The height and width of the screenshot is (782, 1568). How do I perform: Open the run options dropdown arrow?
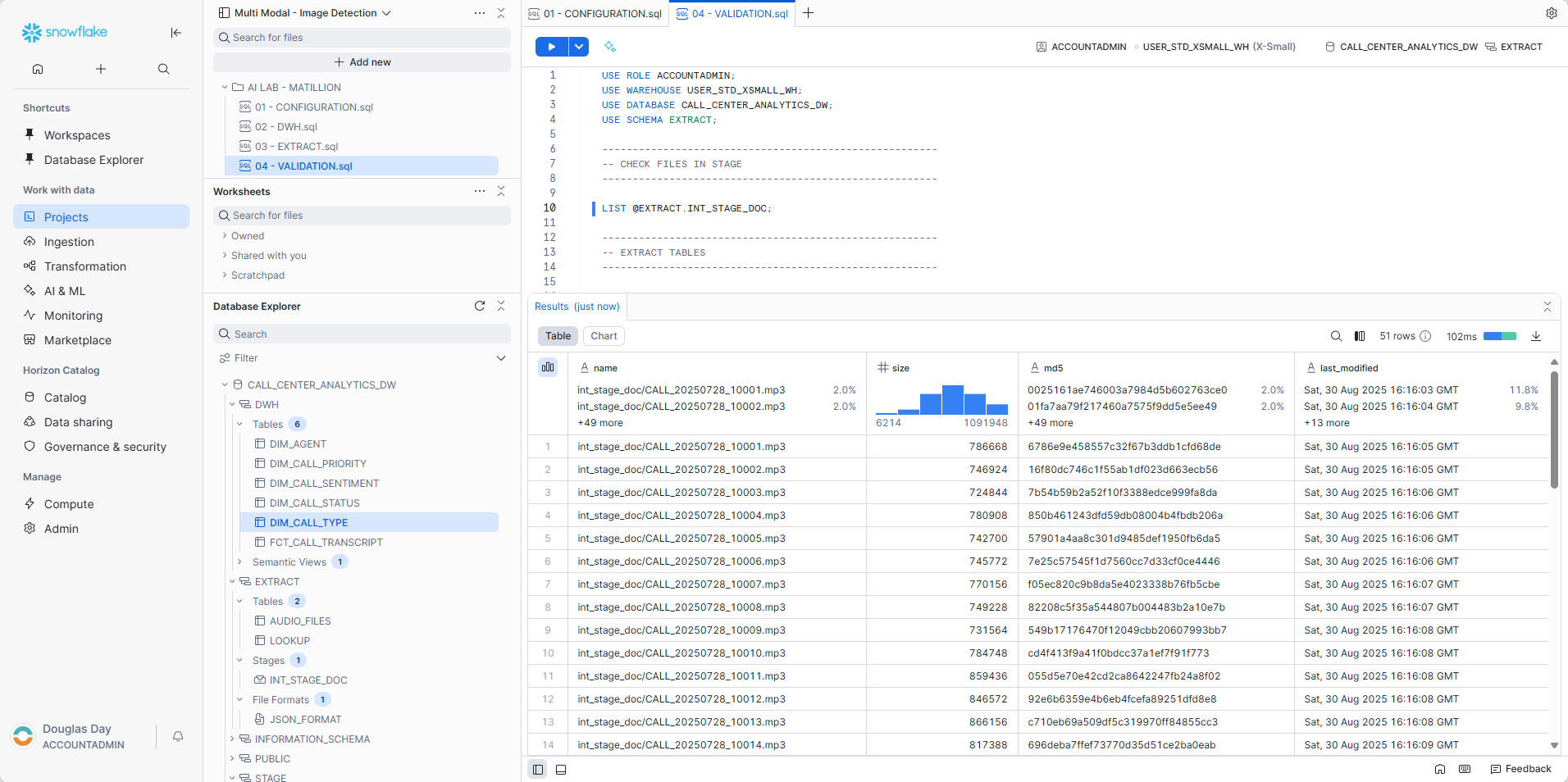pos(579,47)
